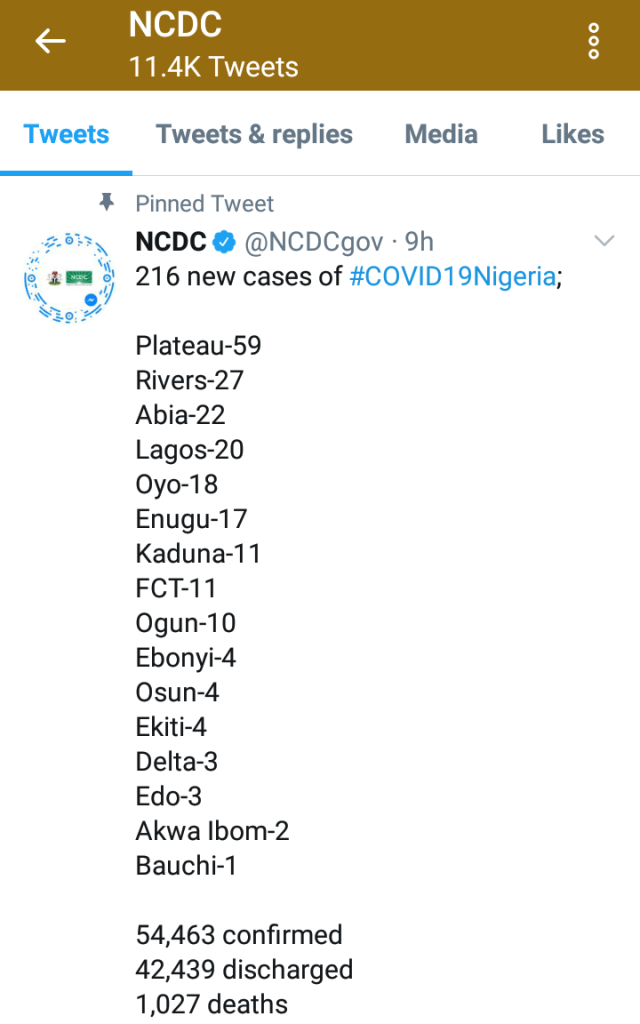Tap the blue verified badge

click(x=226, y=242)
